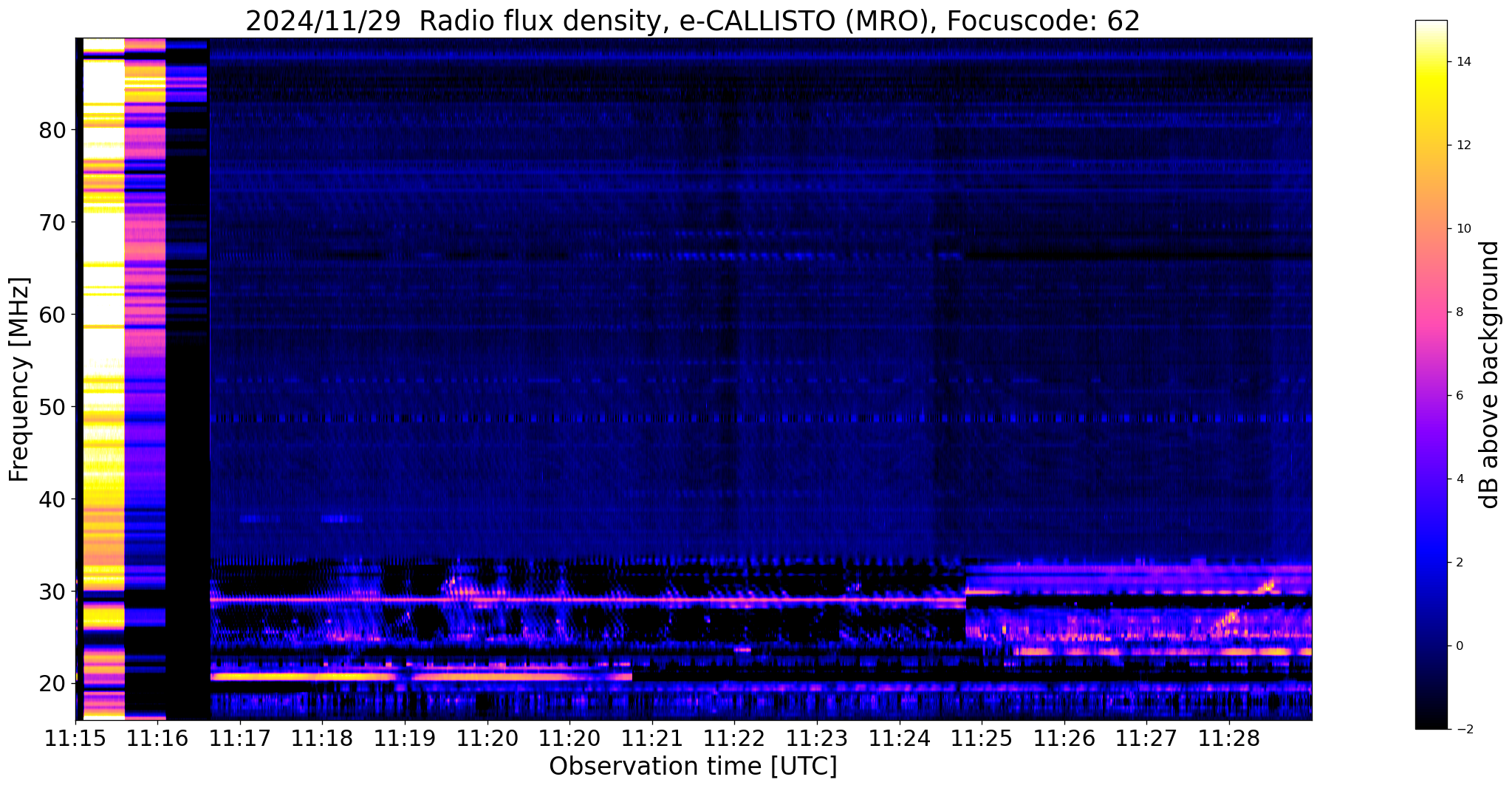Click the colorbar tick label 8

pos(1460,312)
